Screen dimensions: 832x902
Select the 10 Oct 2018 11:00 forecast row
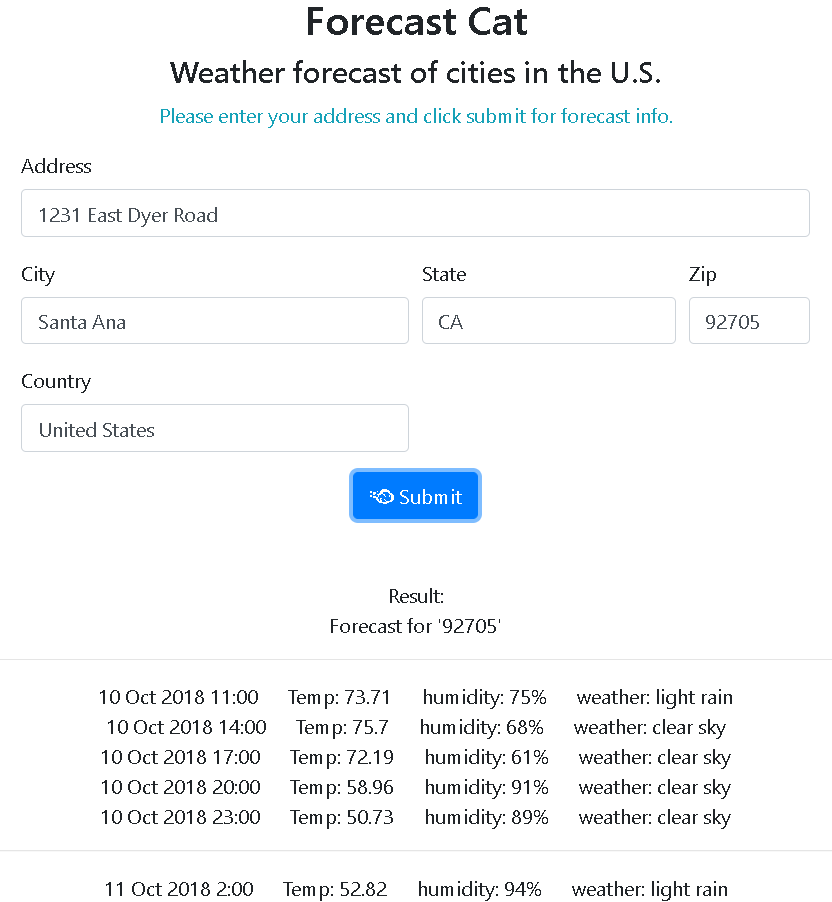coord(415,697)
